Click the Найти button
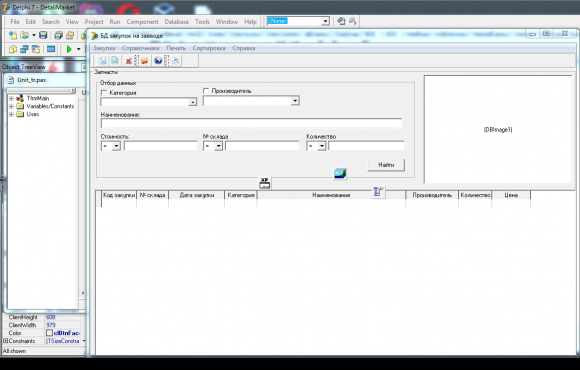The height and width of the screenshot is (370, 580). [386, 165]
